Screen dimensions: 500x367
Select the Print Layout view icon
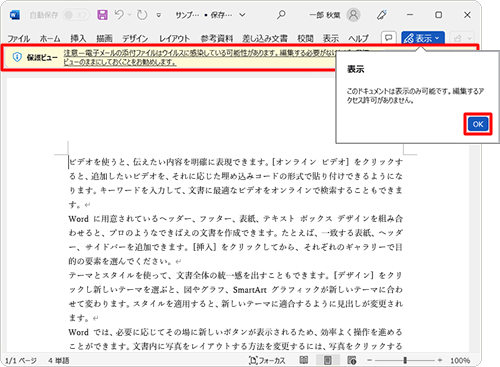coord(327,360)
